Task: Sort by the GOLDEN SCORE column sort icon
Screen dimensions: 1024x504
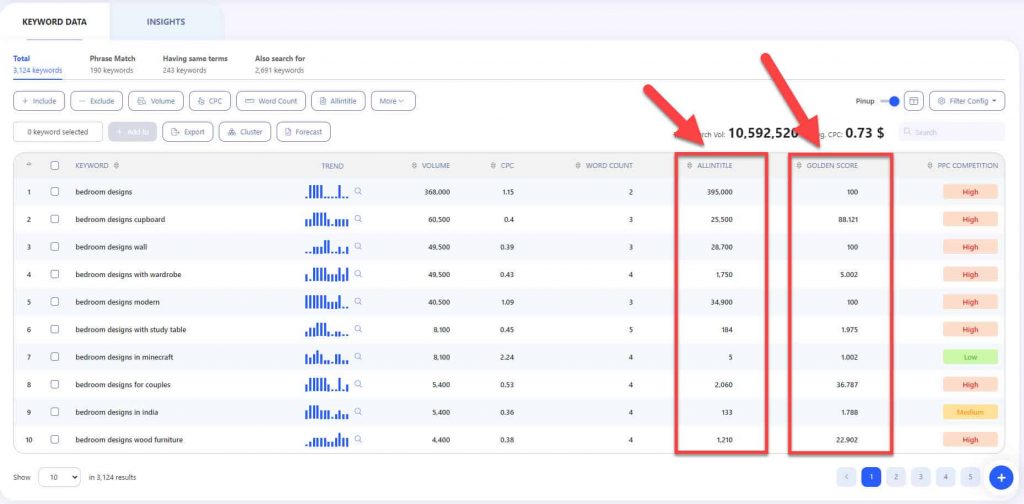Action: 799,166
